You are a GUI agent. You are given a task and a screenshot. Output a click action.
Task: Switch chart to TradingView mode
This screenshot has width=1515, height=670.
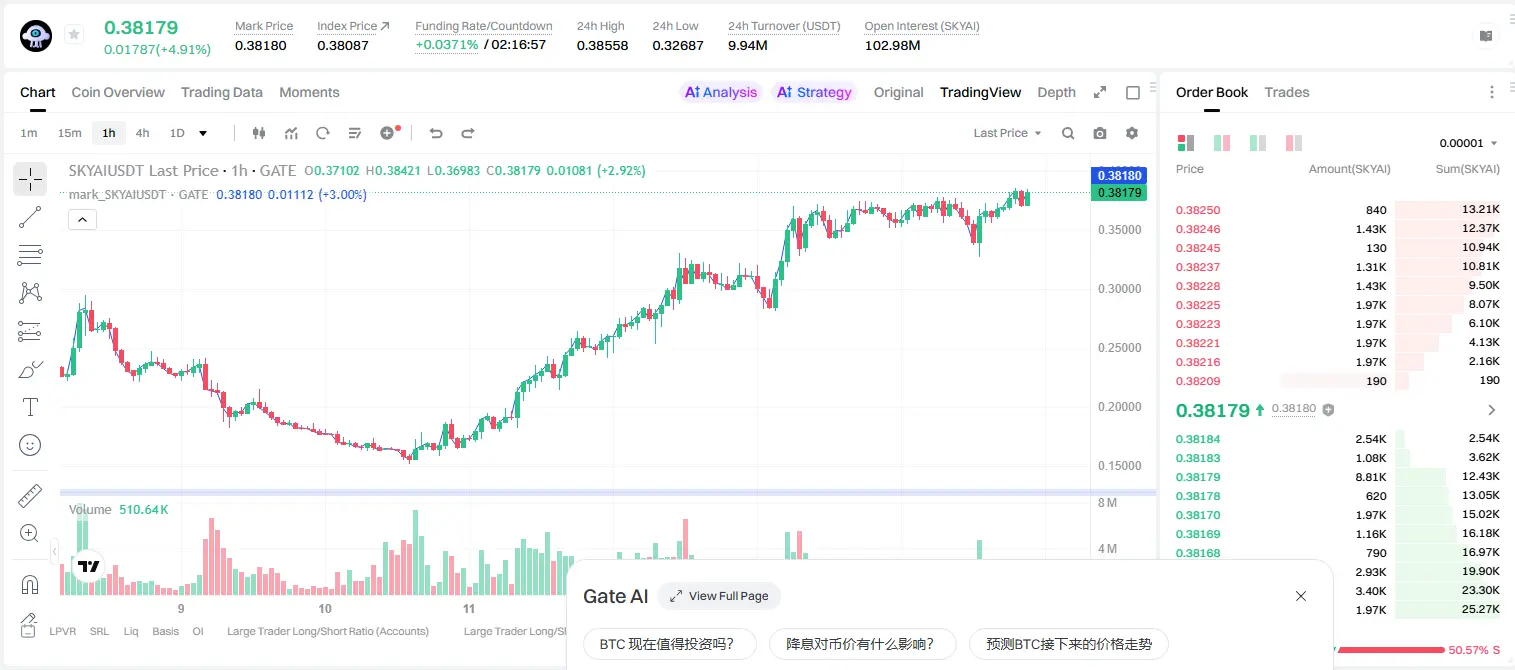click(981, 92)
